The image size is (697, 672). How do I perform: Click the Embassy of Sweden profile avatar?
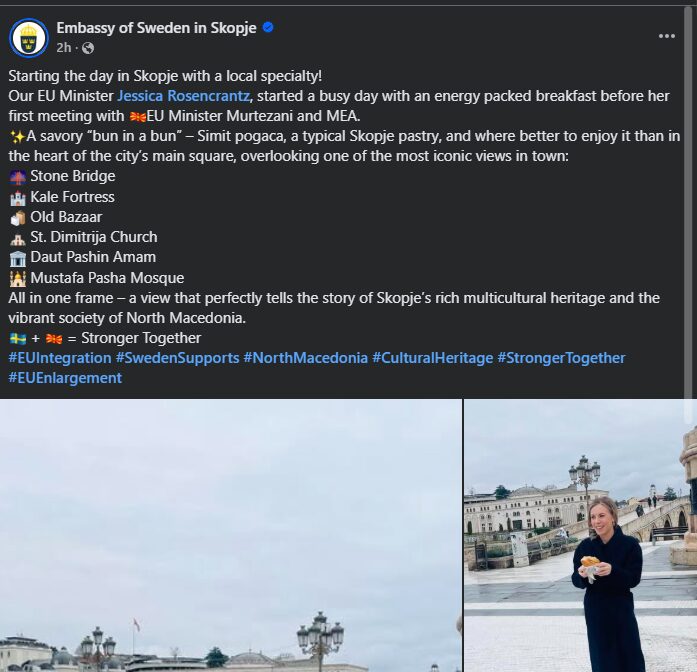click(x=28, y=38)
